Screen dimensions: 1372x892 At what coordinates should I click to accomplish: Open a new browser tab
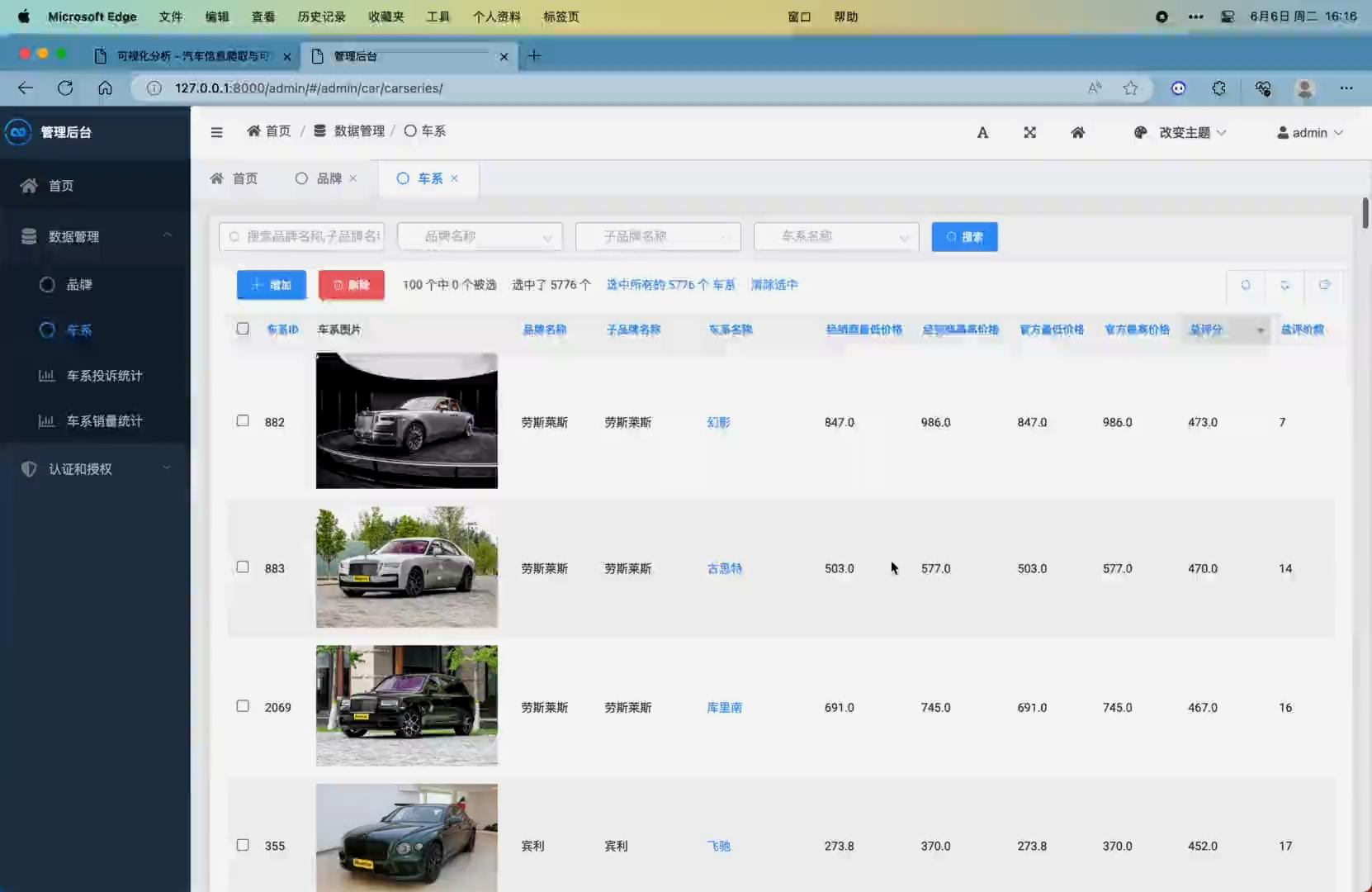[535, 56]
